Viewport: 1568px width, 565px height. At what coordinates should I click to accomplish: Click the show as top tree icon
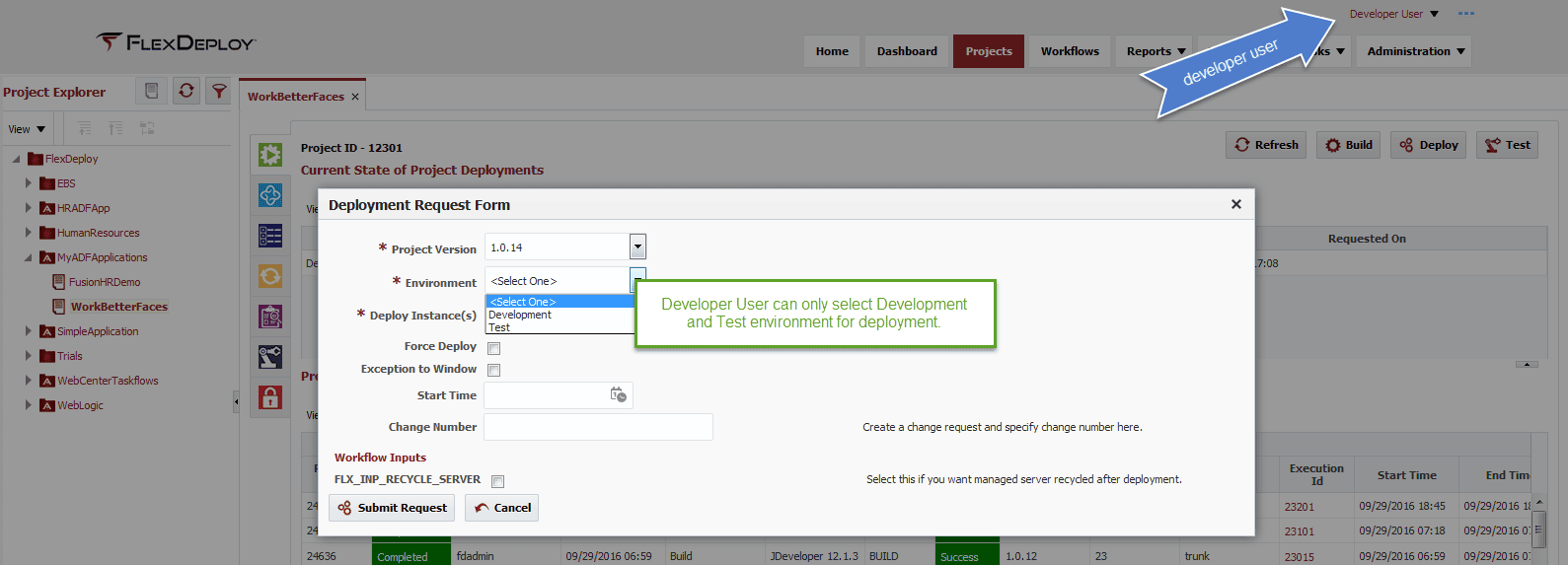coord(147,128)
